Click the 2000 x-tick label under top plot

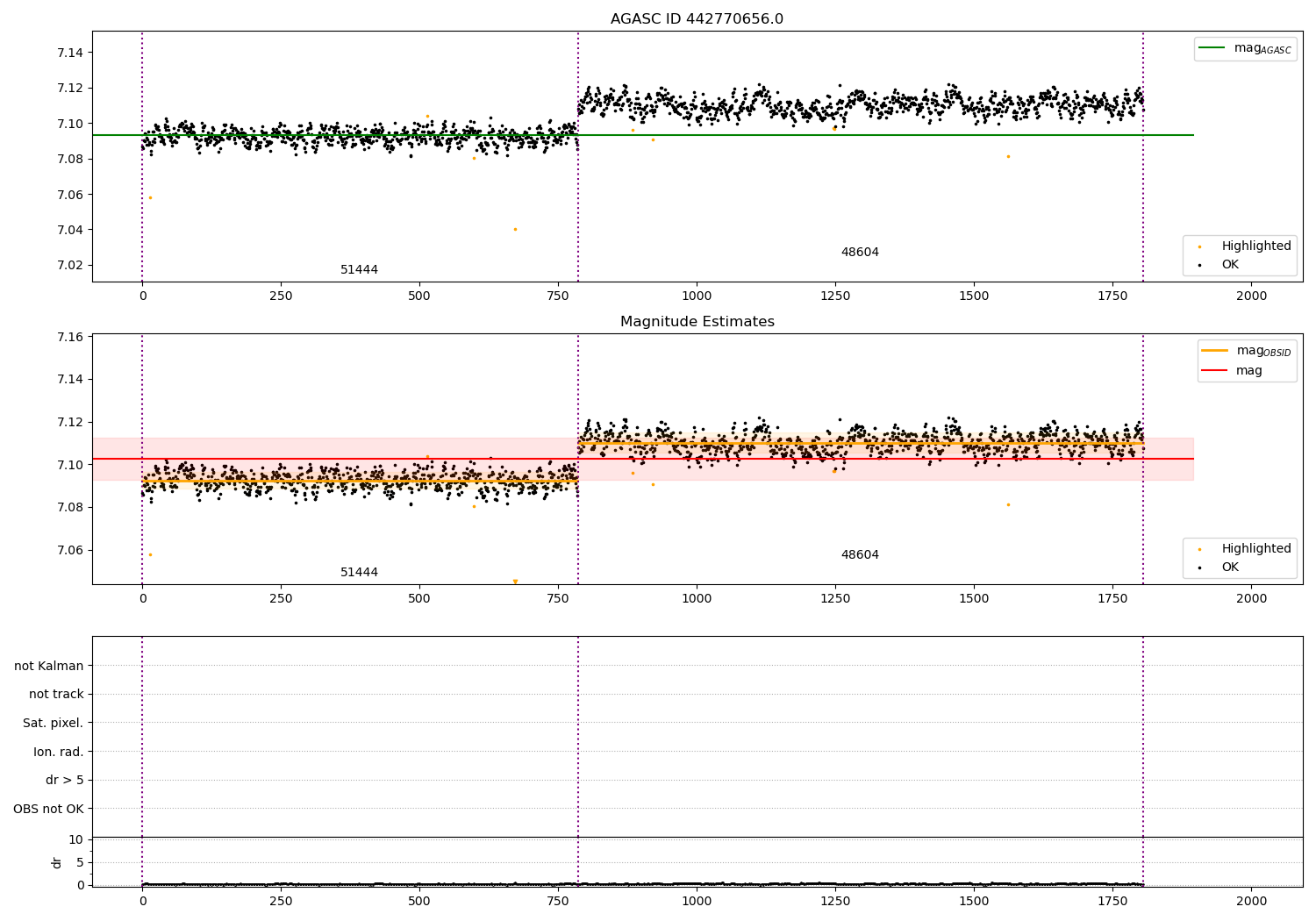click(1251, 296)
